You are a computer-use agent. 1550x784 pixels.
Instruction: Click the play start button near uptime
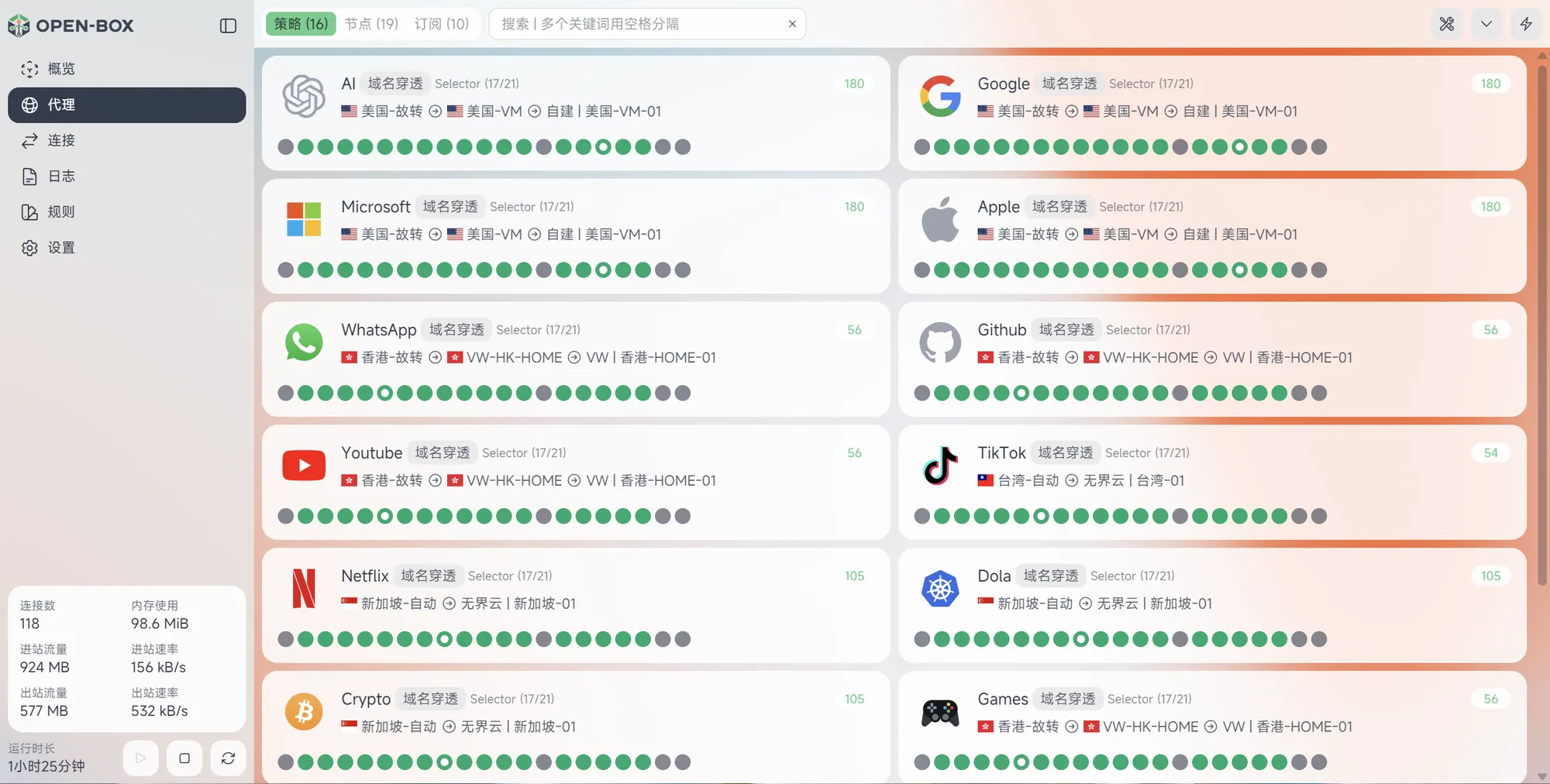point(140,758)
